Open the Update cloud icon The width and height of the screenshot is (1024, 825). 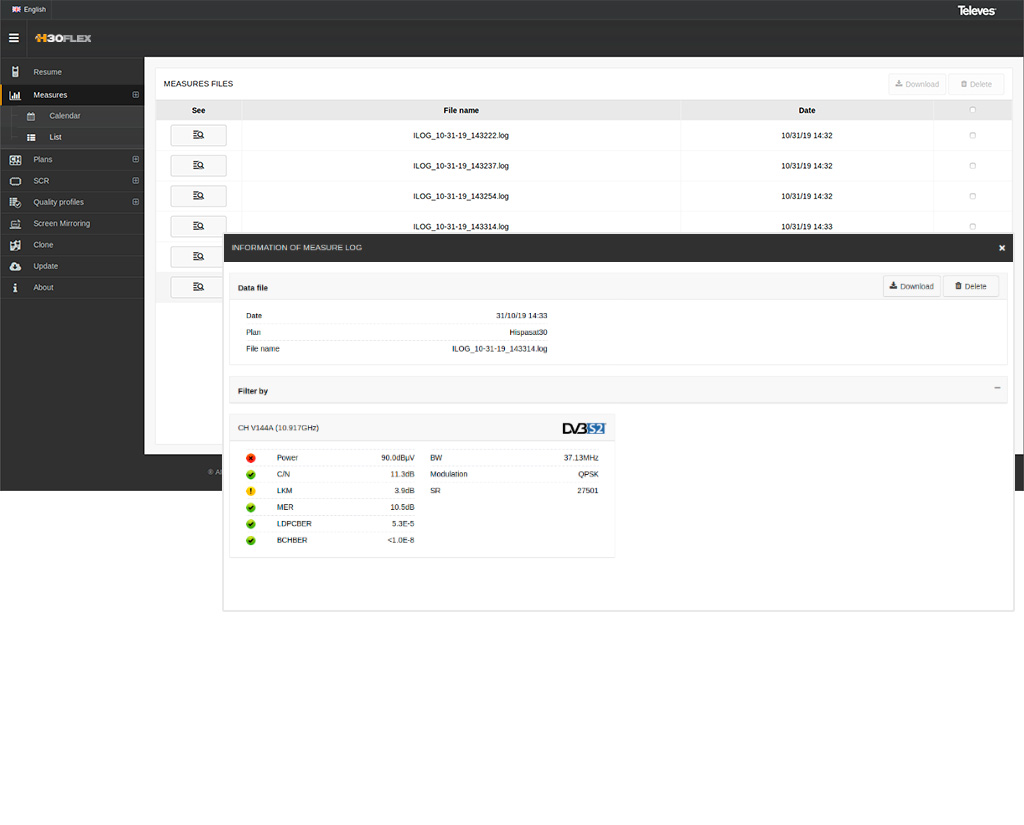pyautogui.click(x=15, y=266)
